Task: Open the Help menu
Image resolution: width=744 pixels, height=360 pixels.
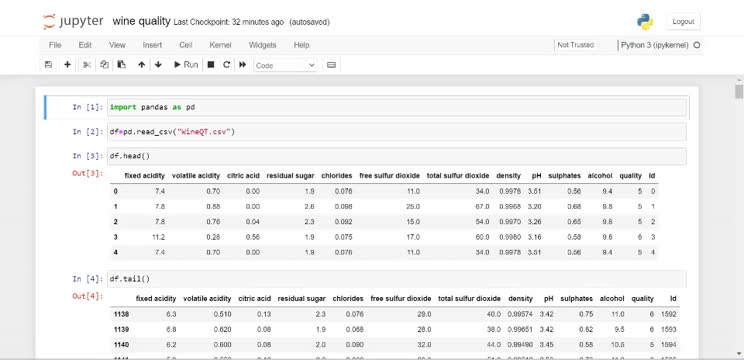Action: click(x=301, y=45)
